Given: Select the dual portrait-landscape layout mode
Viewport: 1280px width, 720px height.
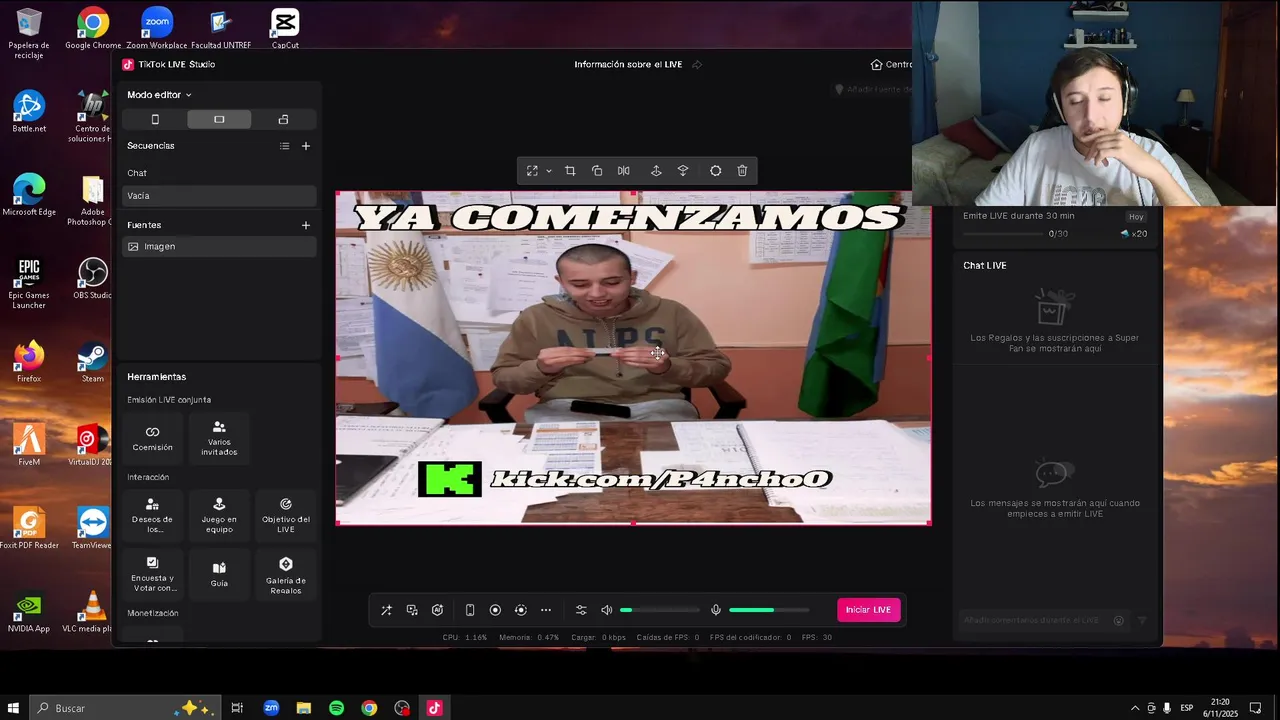Looking at the screenshot, I should click(283, 119).
